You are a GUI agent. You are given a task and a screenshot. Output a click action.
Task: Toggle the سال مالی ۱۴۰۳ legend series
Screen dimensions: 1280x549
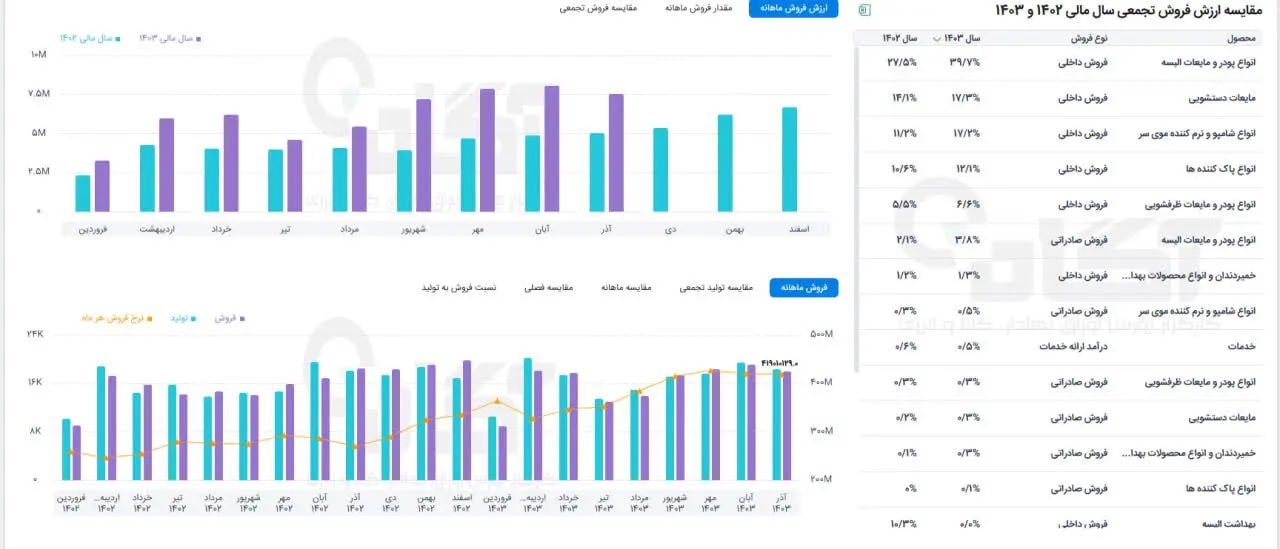coord(169,38)
